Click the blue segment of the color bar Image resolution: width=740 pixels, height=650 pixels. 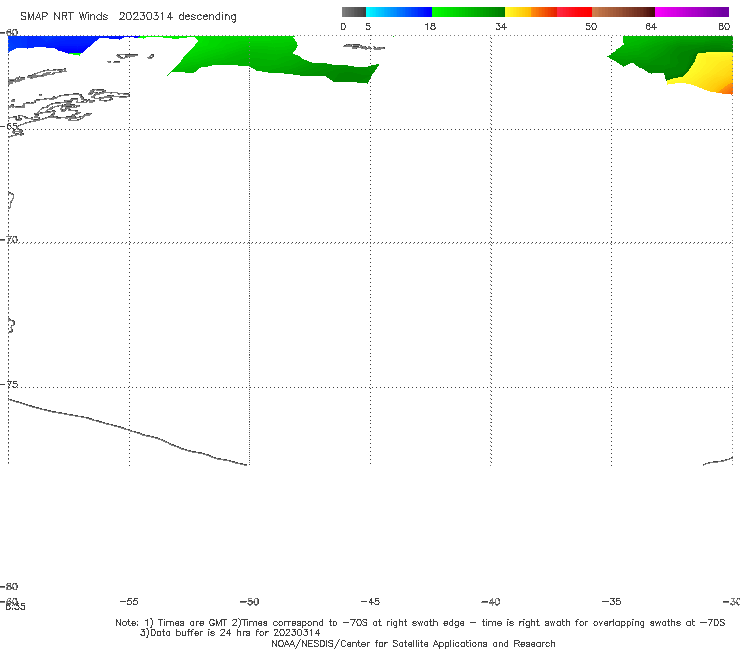399,12
